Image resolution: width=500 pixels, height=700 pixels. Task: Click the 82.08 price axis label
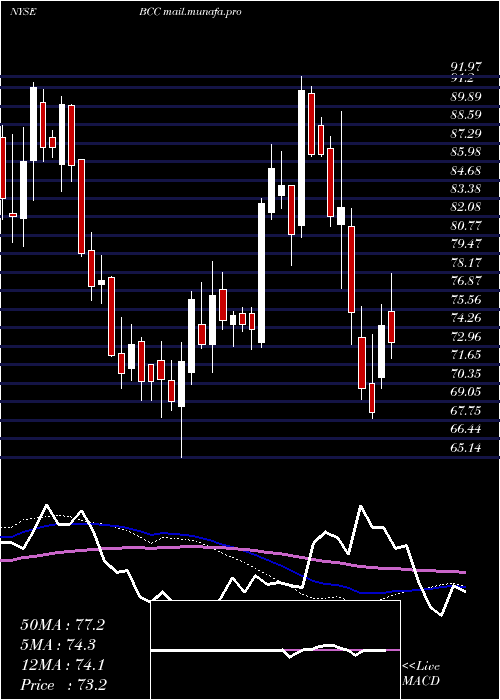tap(466, 207)
